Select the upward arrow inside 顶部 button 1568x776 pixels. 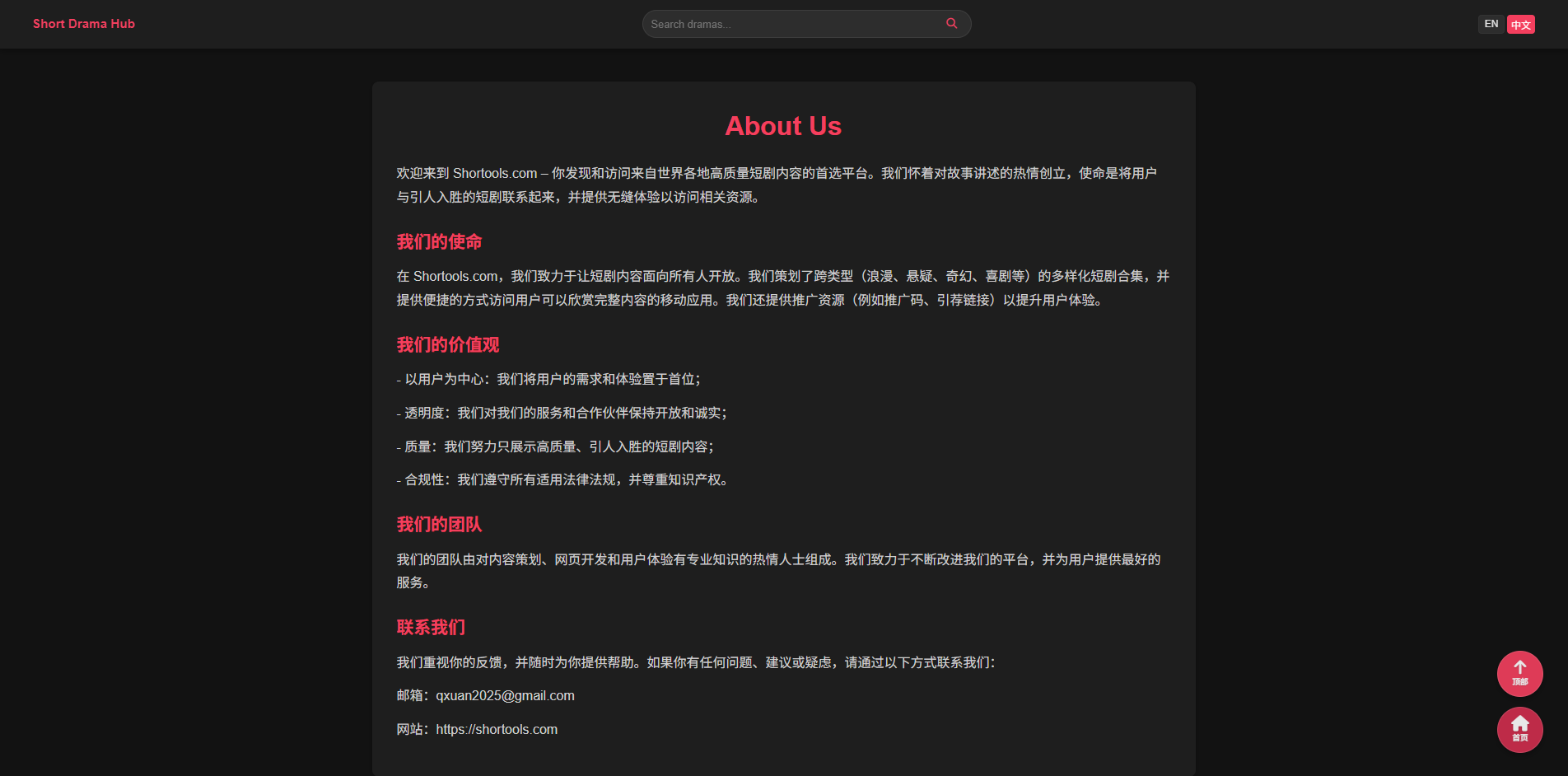click(x=1519, y=667)
